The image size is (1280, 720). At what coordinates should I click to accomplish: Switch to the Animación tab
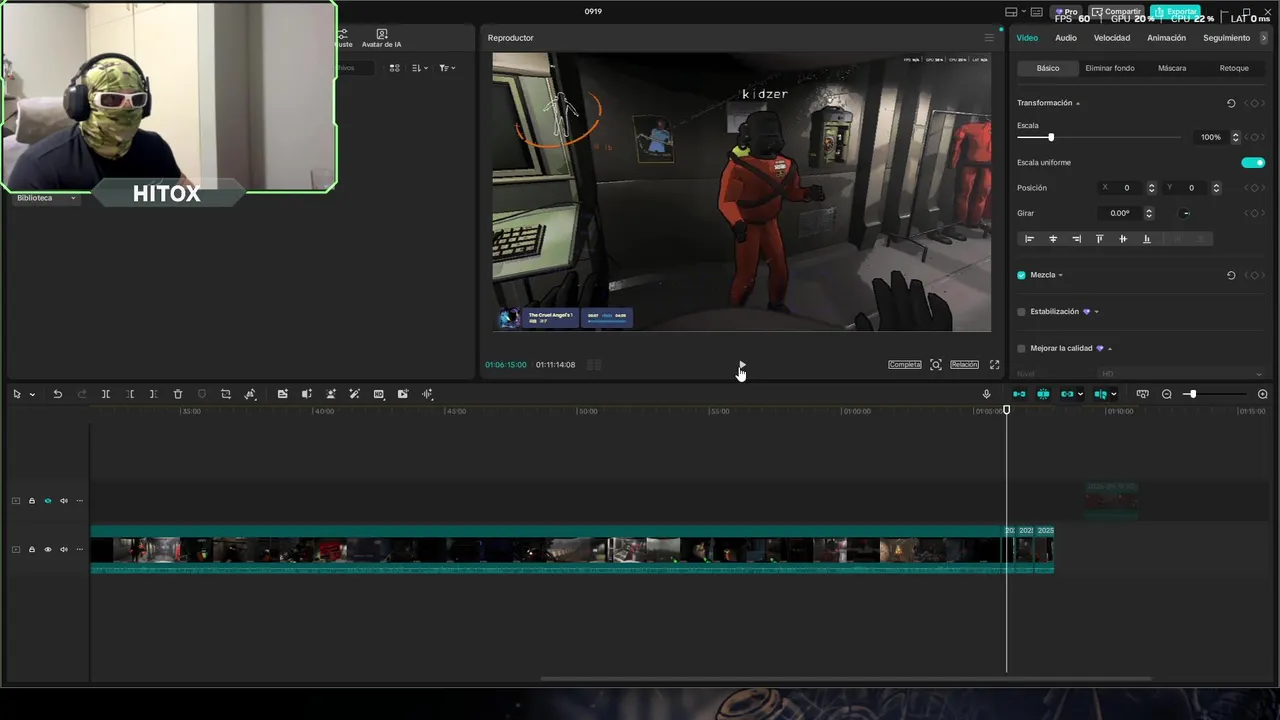click(1166, 38)
